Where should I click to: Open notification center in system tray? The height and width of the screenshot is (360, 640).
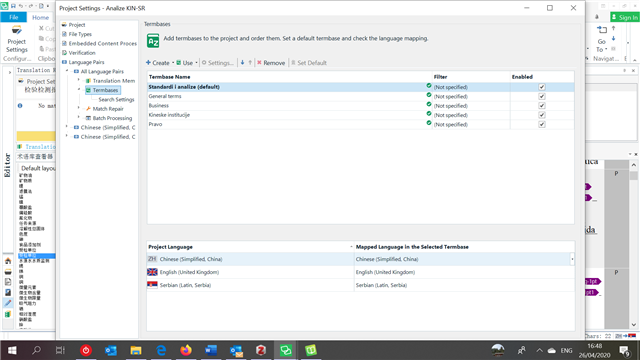[624, 351]
